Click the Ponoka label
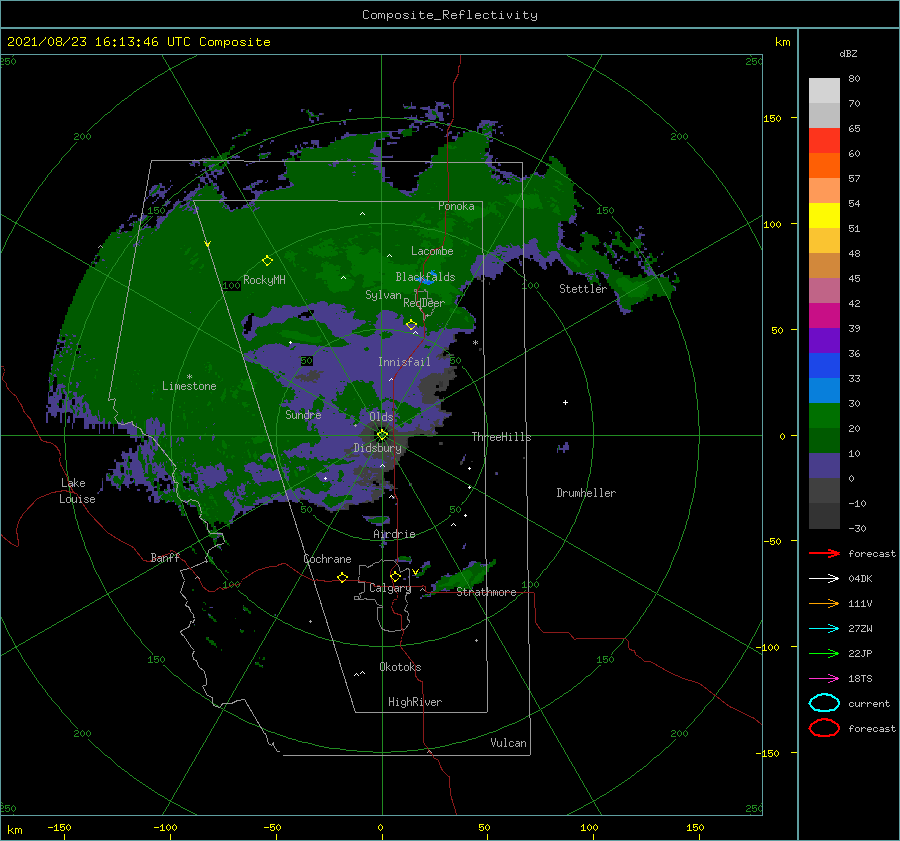900x841 pixels. pyautogui.click(x=456, y=206)
